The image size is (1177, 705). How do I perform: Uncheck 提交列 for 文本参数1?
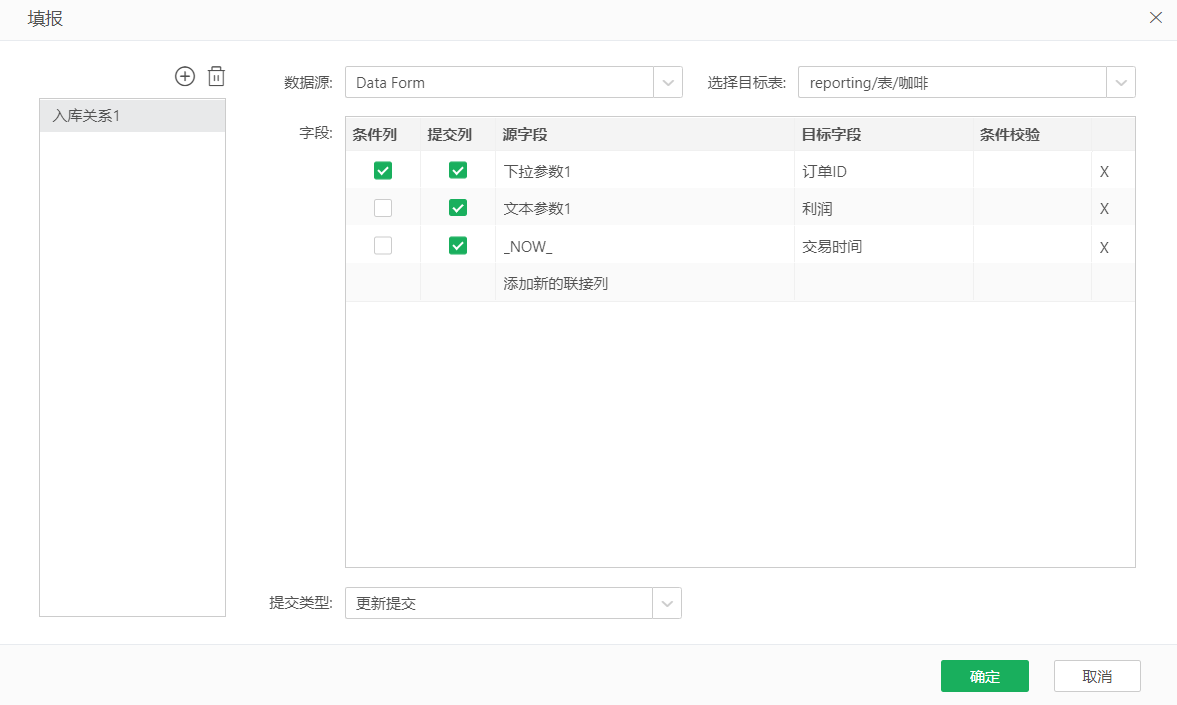pyautogui.click(x=458, y=208)
